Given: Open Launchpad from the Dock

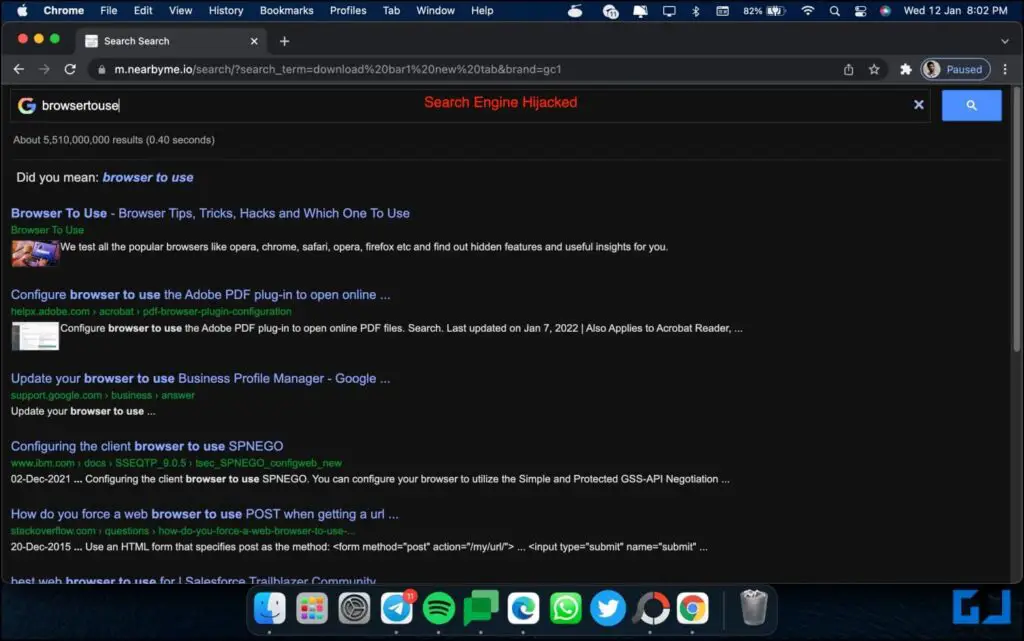Looking at the screenshot, I should [x=312, y=608].
